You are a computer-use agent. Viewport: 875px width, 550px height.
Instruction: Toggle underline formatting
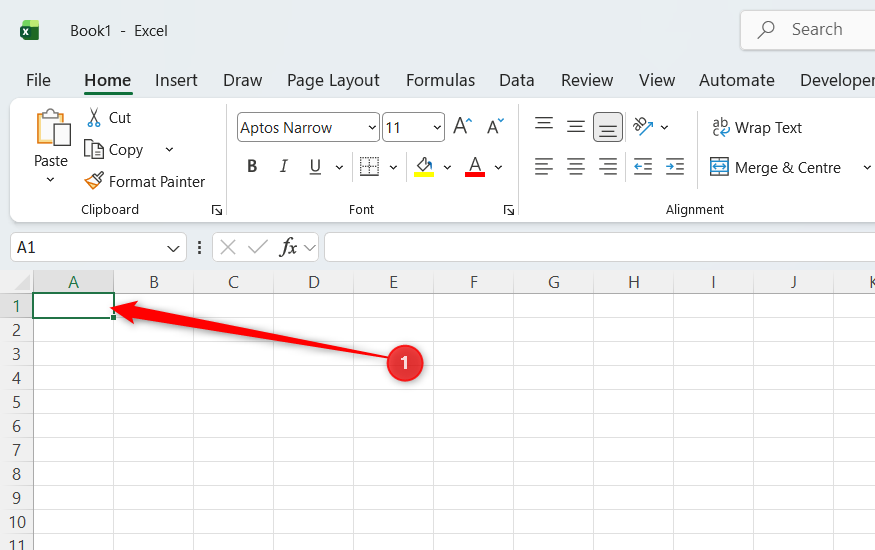315,166
